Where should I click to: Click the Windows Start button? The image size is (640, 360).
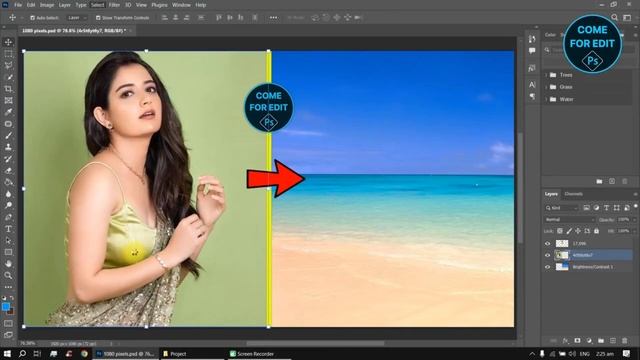coord(7,354)
